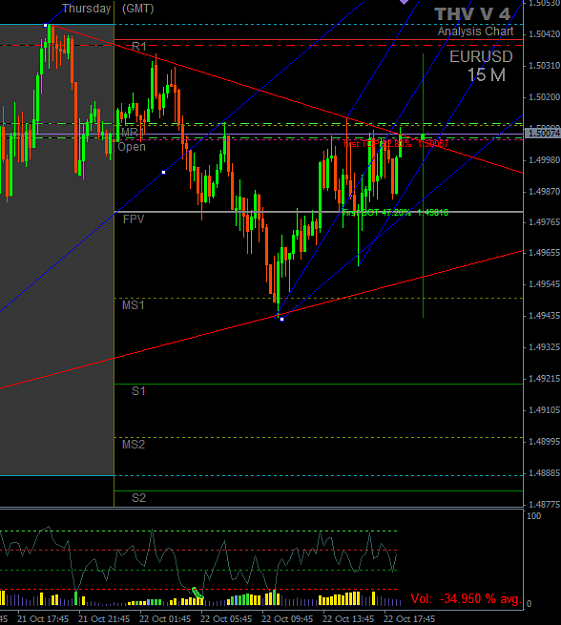Click the Vol: -34.950 % avg. readout
The image size is (561, 625).
pyautogui.click(x=466, y=599)
